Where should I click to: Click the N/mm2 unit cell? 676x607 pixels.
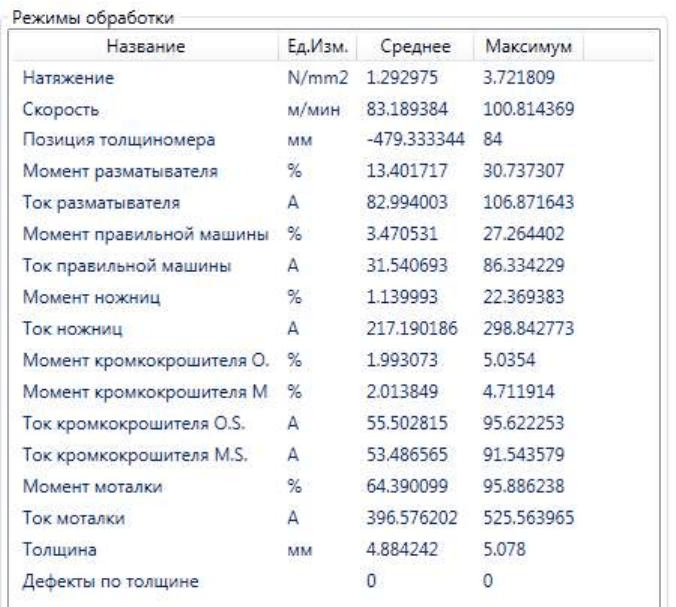(318, 78)
